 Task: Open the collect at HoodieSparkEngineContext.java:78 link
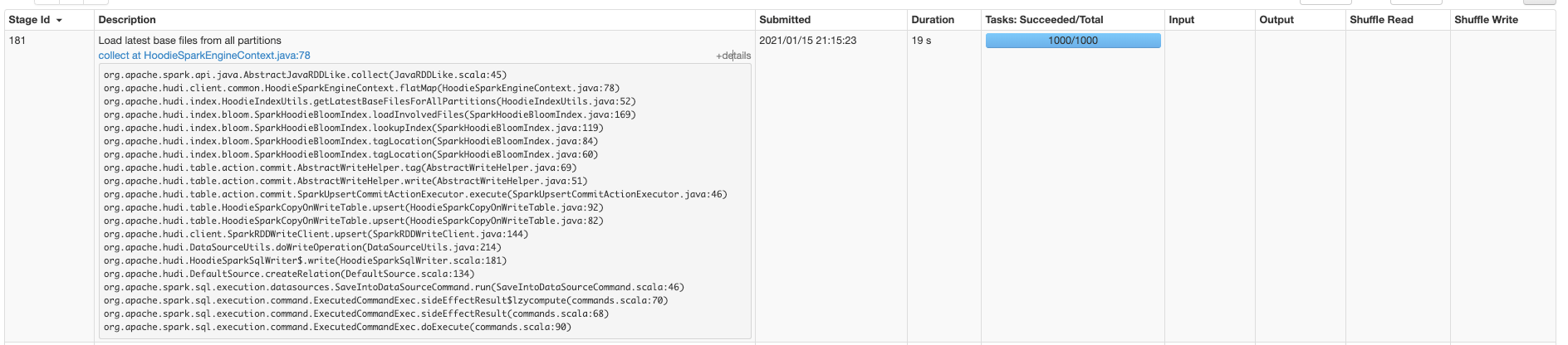[204, 56]
